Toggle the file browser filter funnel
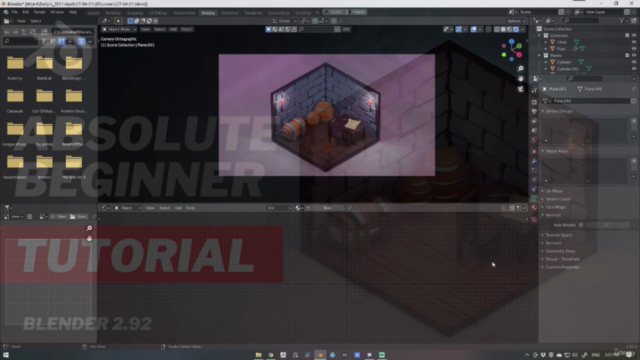This screenshot has height=360, width=640. point(81,41)
